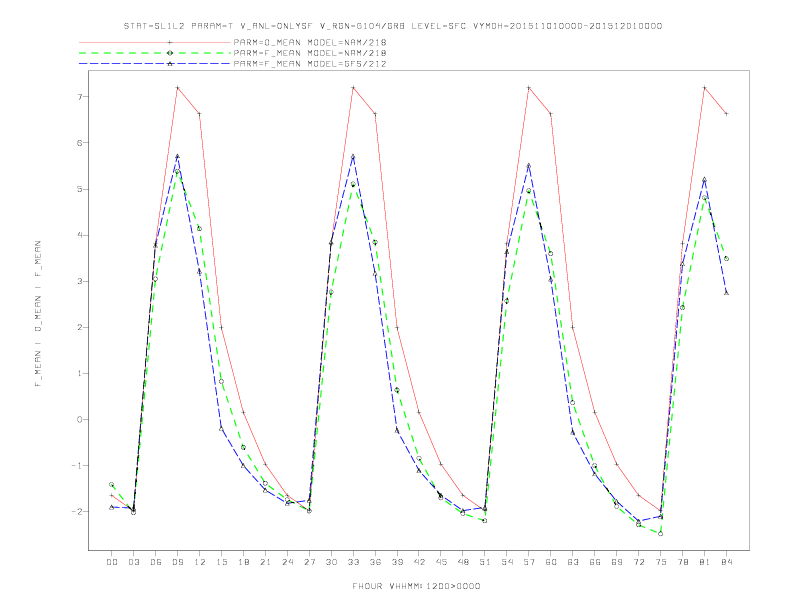Click y-axis tick value 5
The width and height of the screenshot is (792, 612).
point(80,189)
